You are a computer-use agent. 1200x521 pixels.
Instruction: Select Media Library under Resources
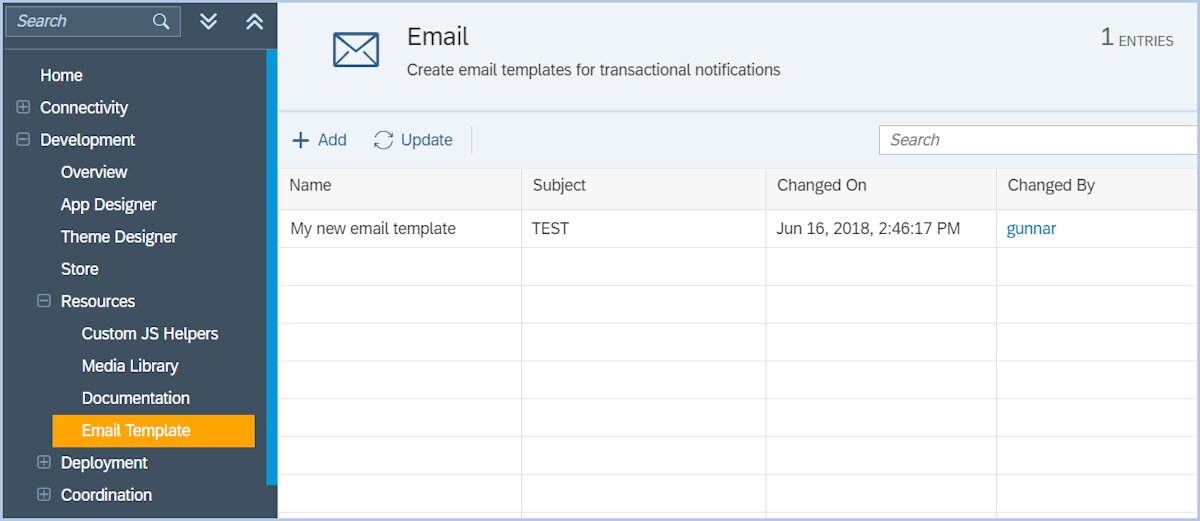pyautogui.click(x=130, y=366)
